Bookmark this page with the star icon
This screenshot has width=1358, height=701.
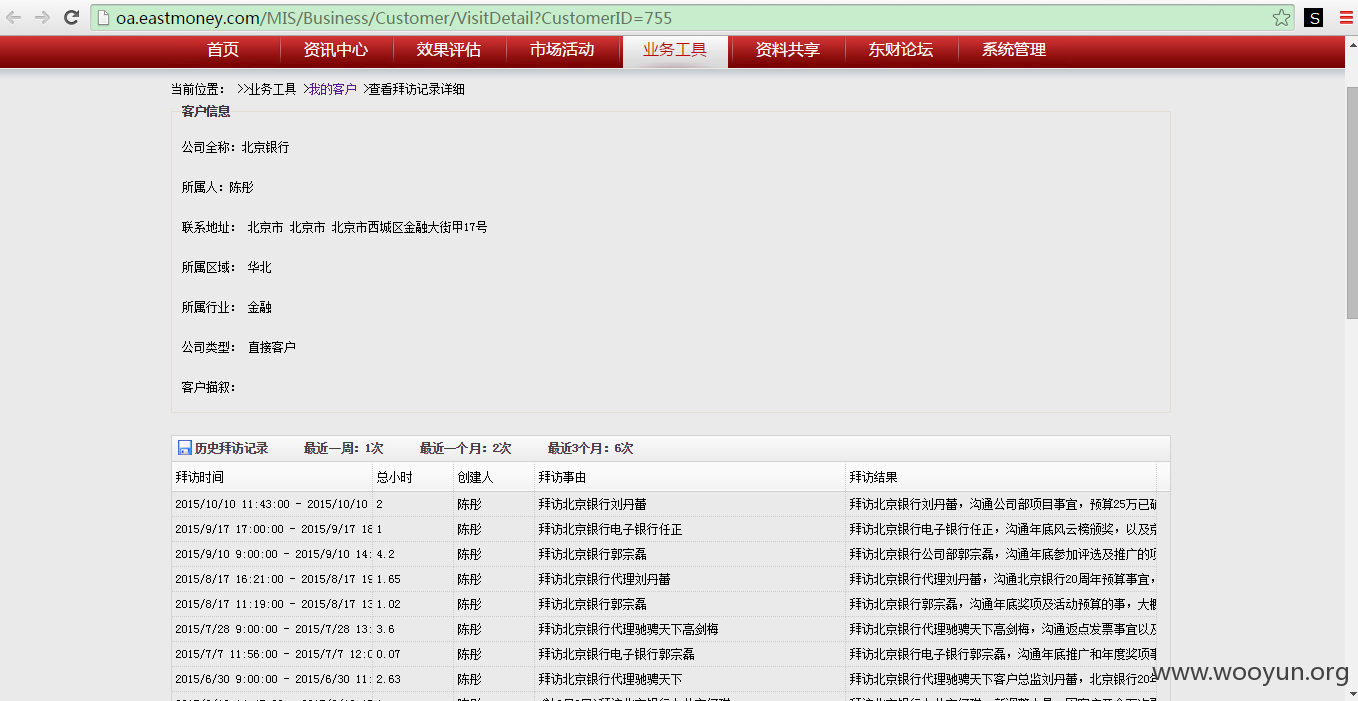(1281, 17)
